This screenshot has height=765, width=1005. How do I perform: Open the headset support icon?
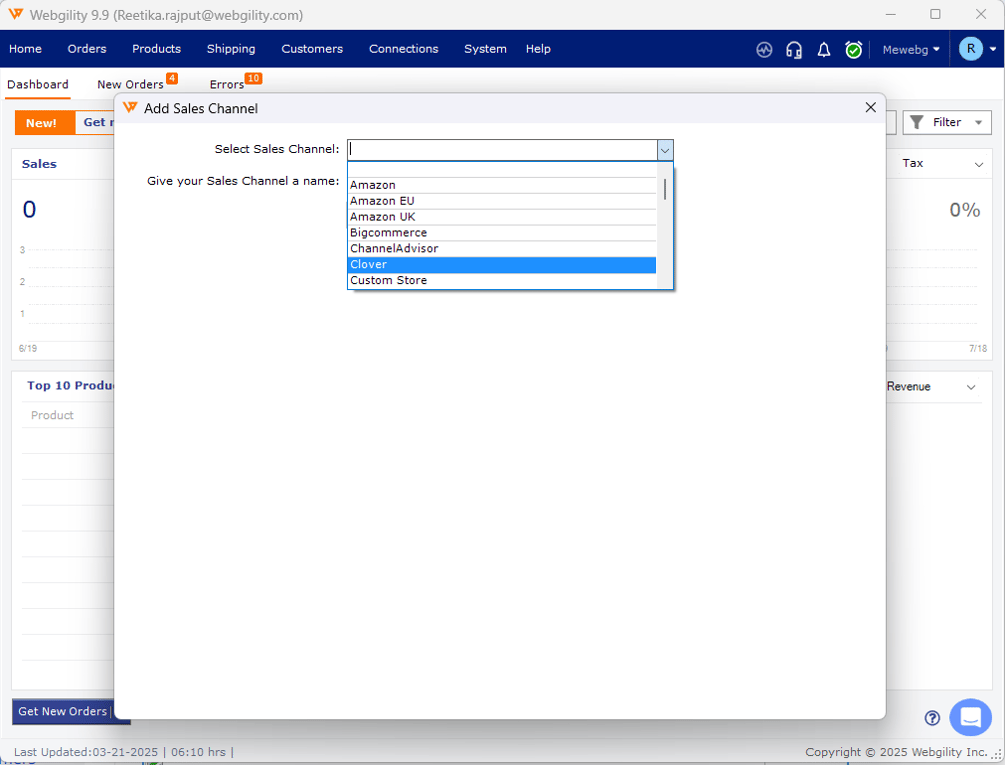(x=794, y=49)
